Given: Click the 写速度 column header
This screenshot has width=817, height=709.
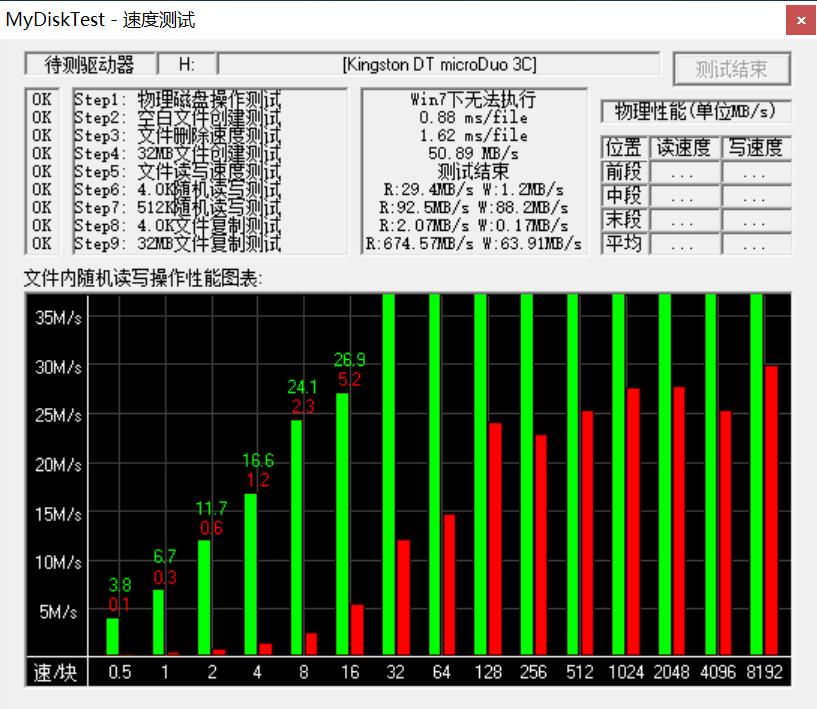Looking at the screenshot, I should pyautogui.click(x=755, y=147).
